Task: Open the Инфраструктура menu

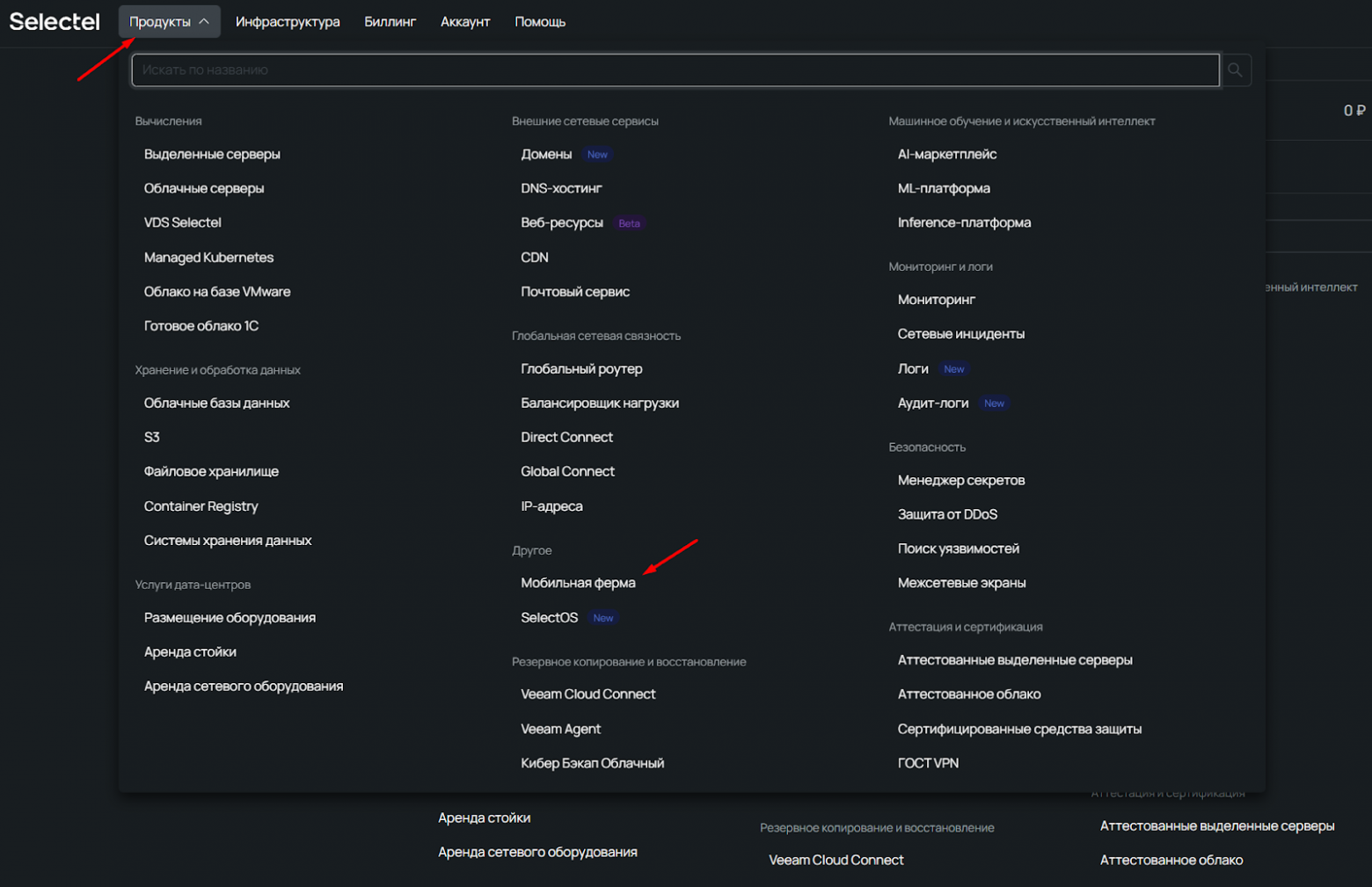Action: (x=288, y=22)
